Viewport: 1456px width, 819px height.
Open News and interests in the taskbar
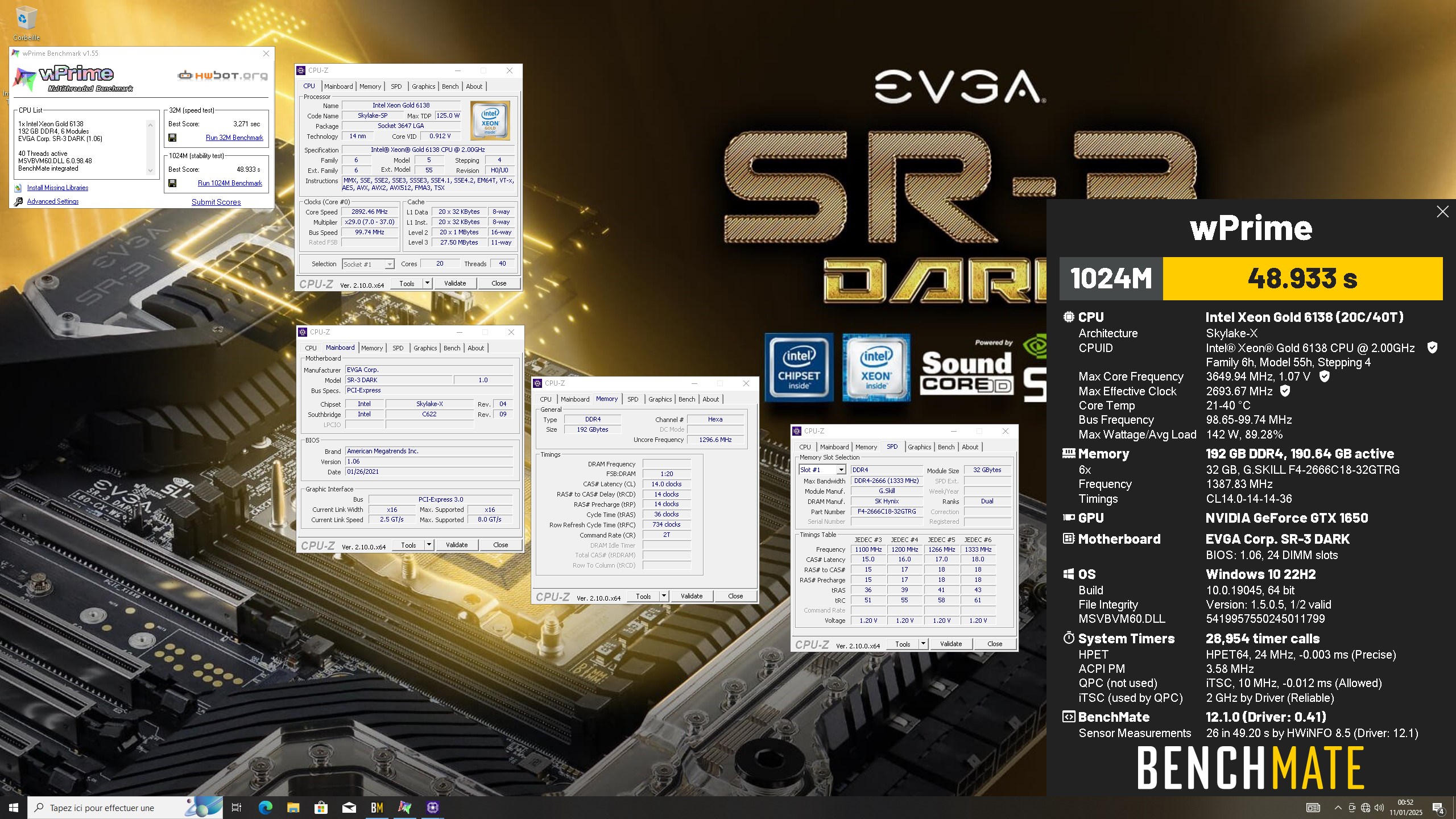click(x=1313, y=808)
